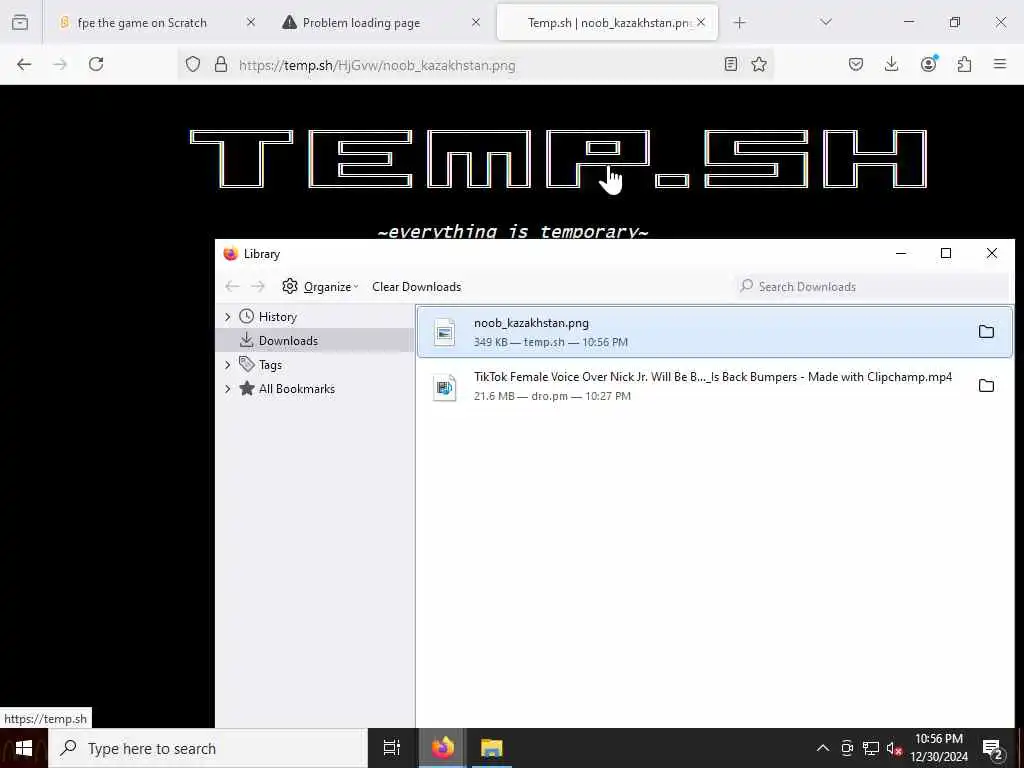The width and height of the screenshot is (1024, 768).
Task: Click Clear Downloads button
Action: [x=417, y=287]
